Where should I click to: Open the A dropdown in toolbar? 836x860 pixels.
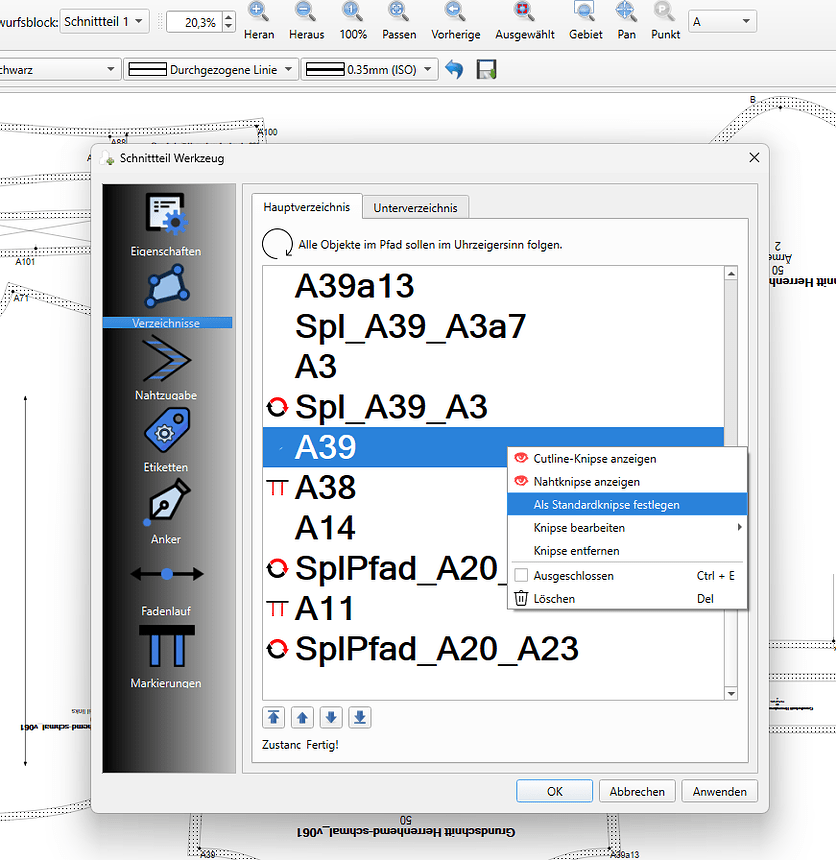722,22
